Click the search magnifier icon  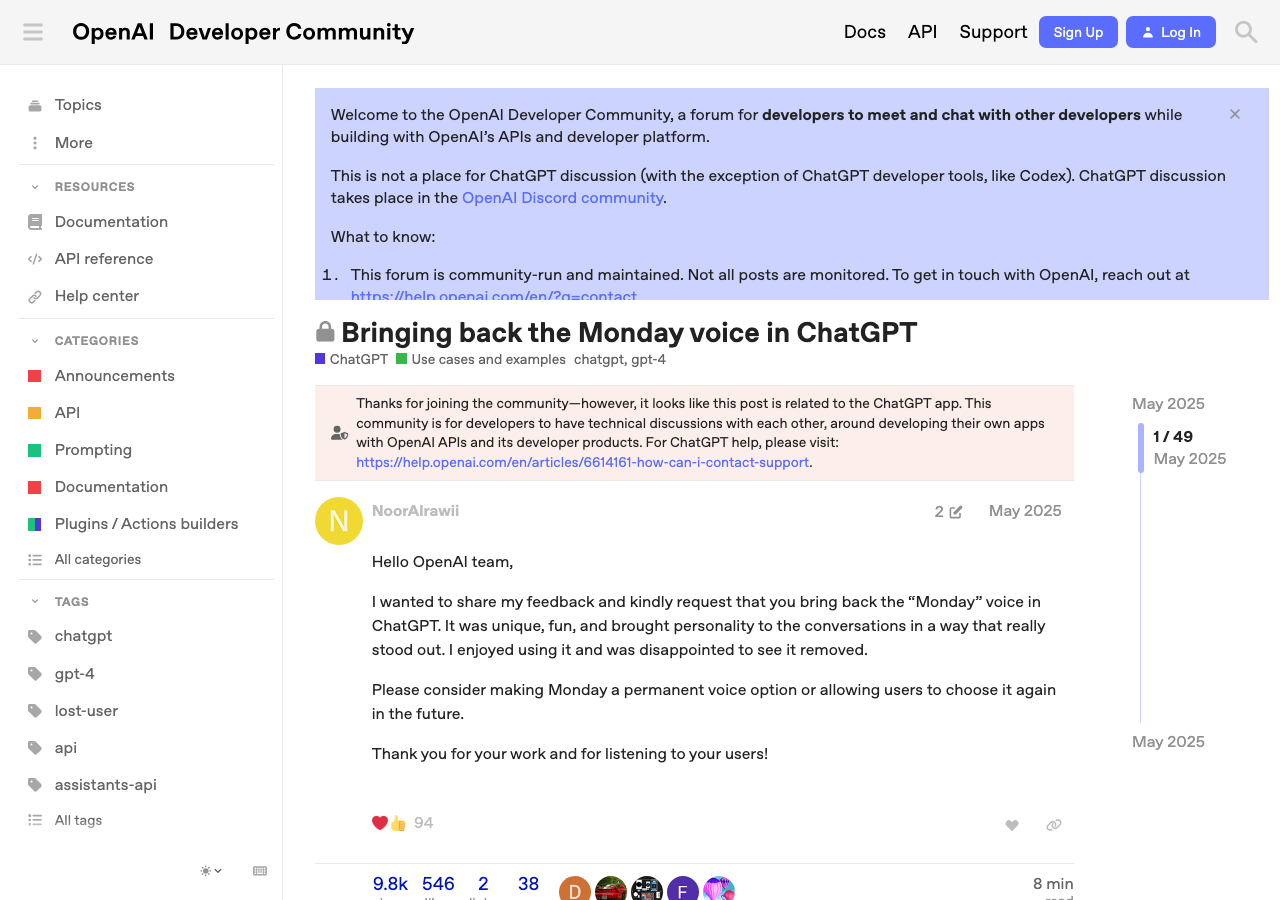click(x=1245, y=32)
